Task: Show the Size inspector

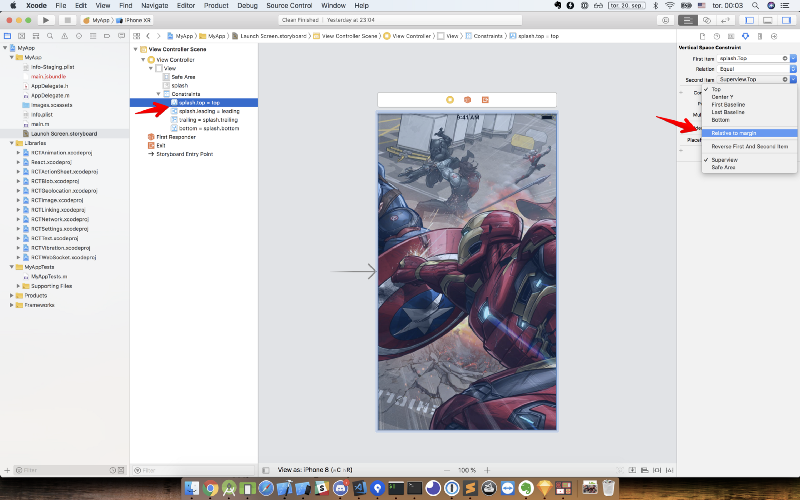Action: click(760, 36)
